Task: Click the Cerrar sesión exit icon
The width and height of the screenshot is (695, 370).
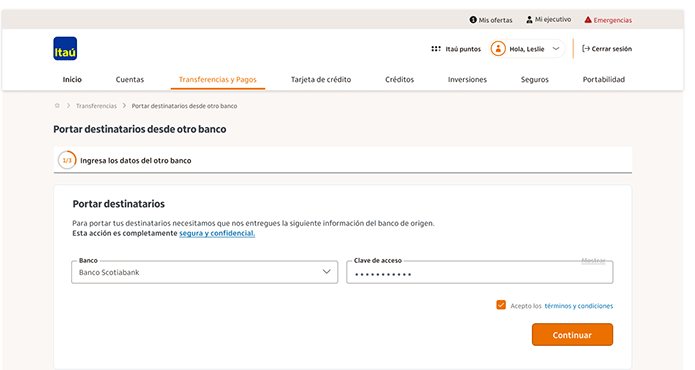Action: coord(586,49)
